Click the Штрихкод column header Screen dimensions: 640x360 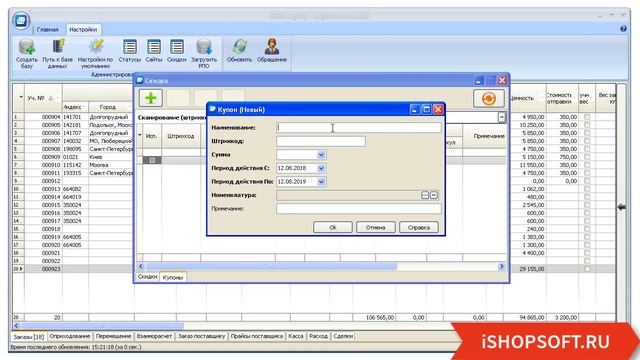coord(180,136)
